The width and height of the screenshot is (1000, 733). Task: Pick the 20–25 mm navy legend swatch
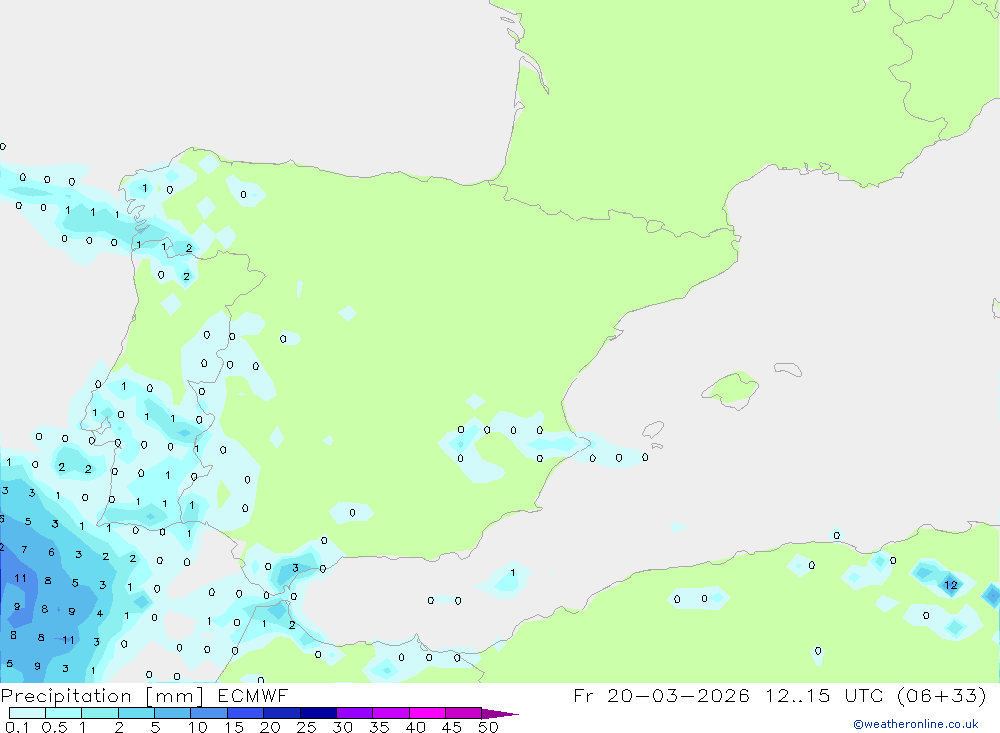point(282,713)
